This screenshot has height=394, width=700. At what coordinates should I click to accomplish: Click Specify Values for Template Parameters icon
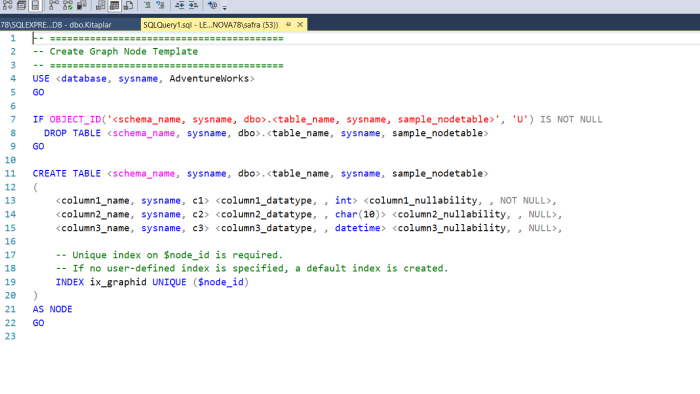pyautogui.click(x=212, y=5)
